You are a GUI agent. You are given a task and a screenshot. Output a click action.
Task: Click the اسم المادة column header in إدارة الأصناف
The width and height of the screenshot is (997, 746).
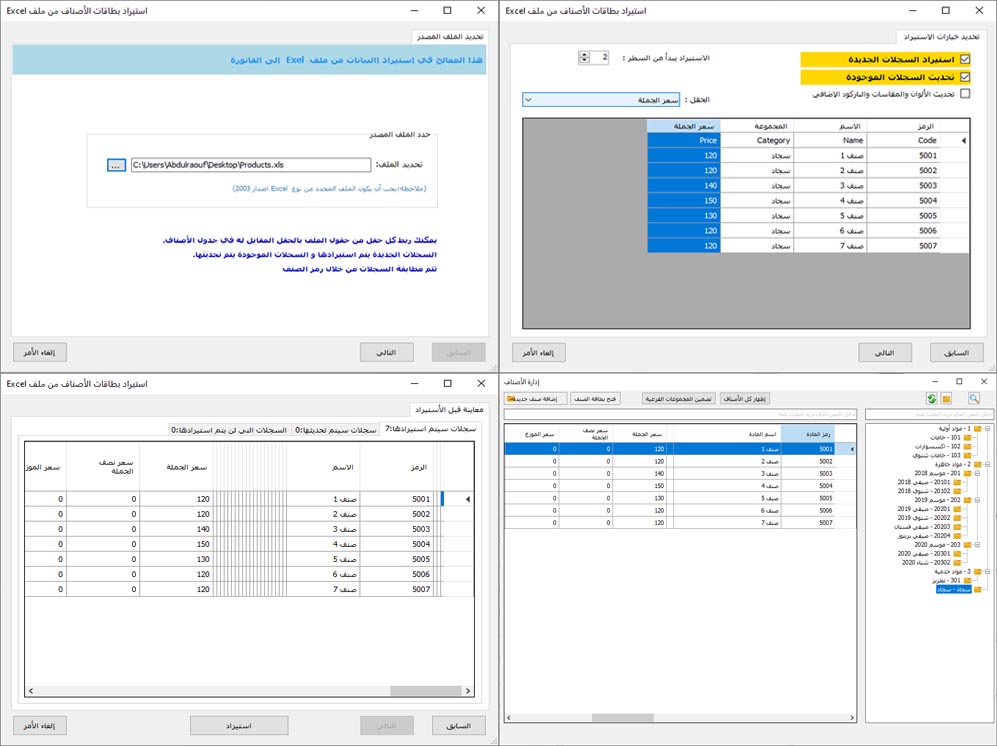coord(727,434)
